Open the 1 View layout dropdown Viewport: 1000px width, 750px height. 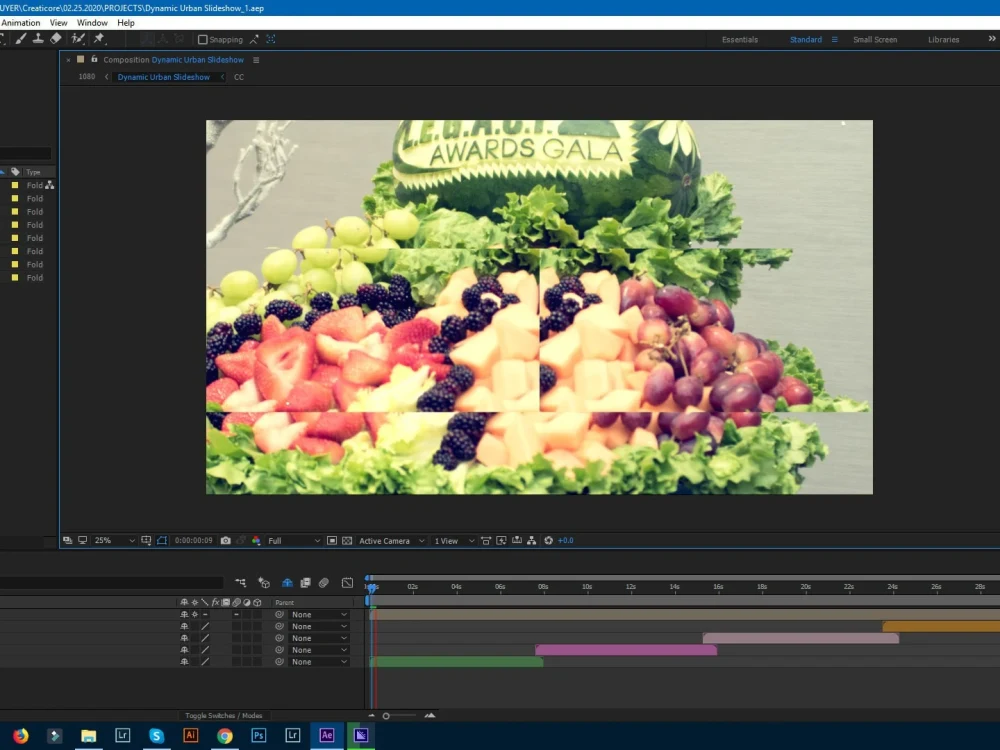point(454,540)
